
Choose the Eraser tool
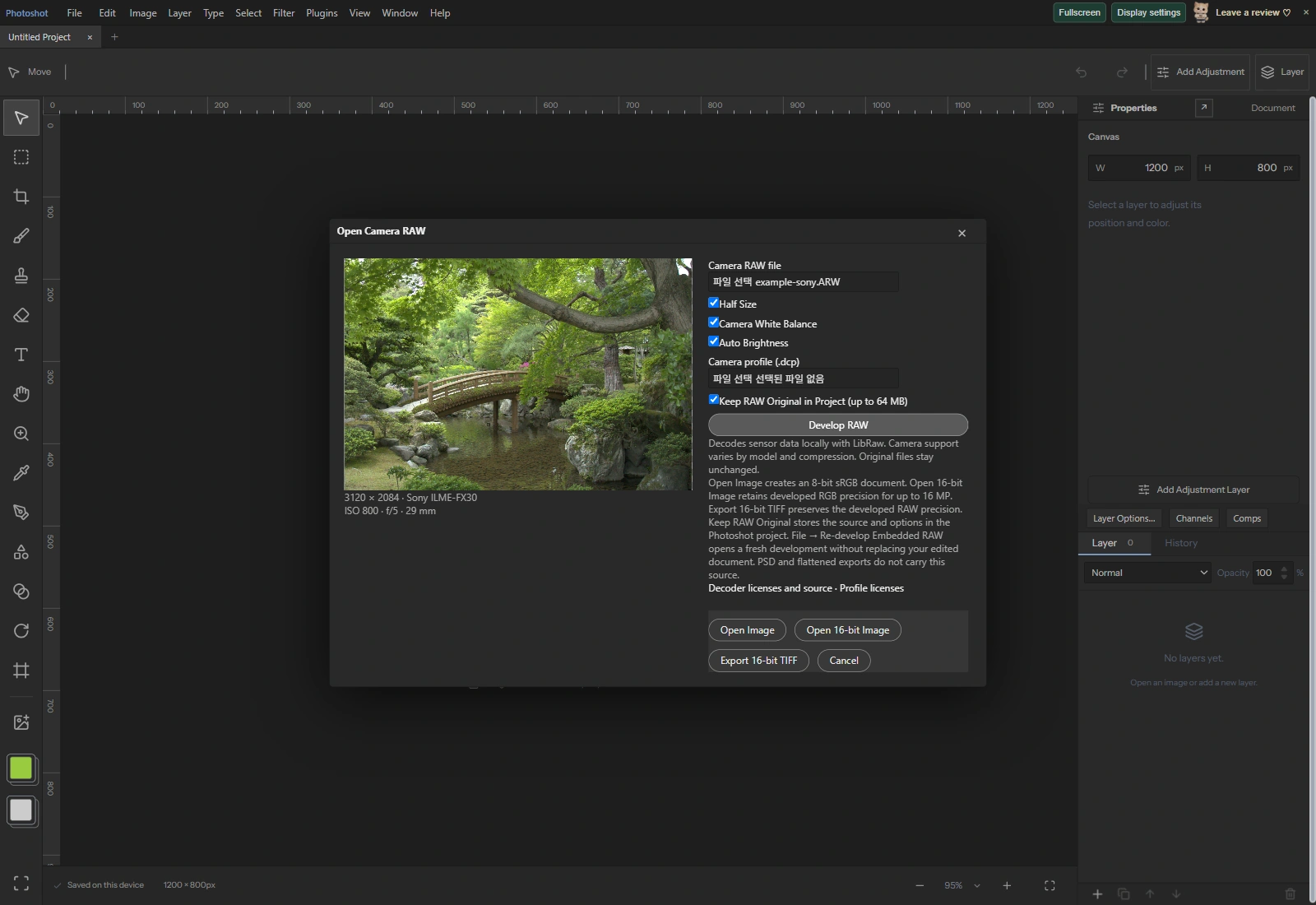[x=21, y=315]
